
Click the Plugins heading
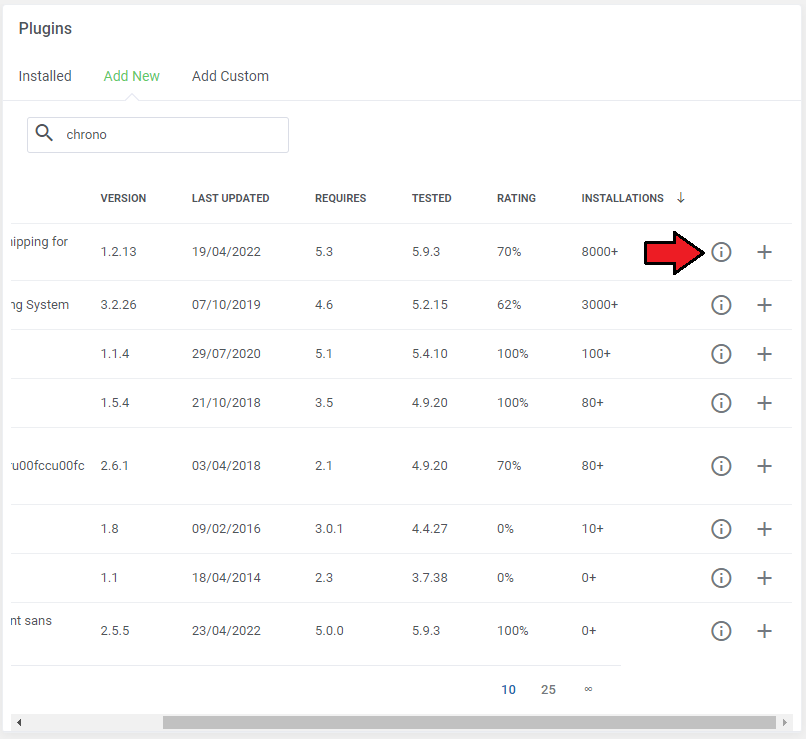(x=45, y=29)
